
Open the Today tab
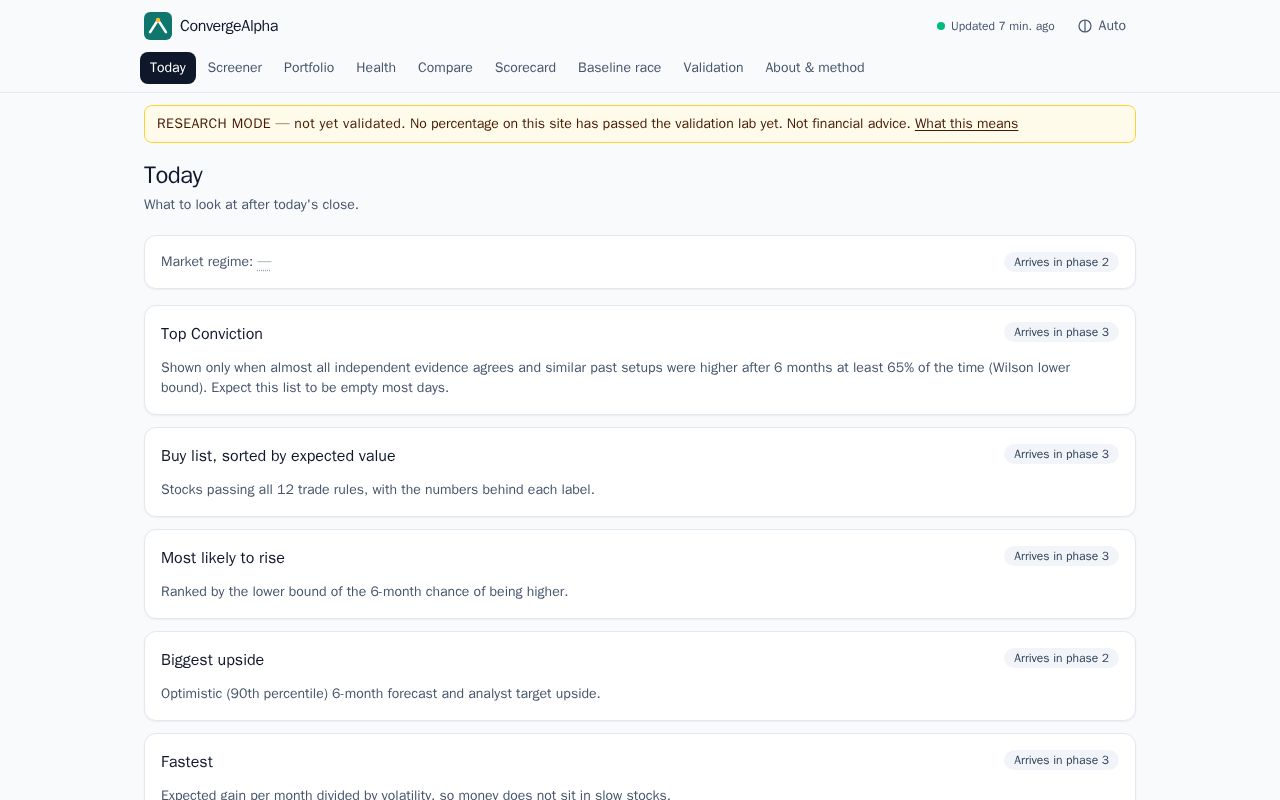[168, 68]
